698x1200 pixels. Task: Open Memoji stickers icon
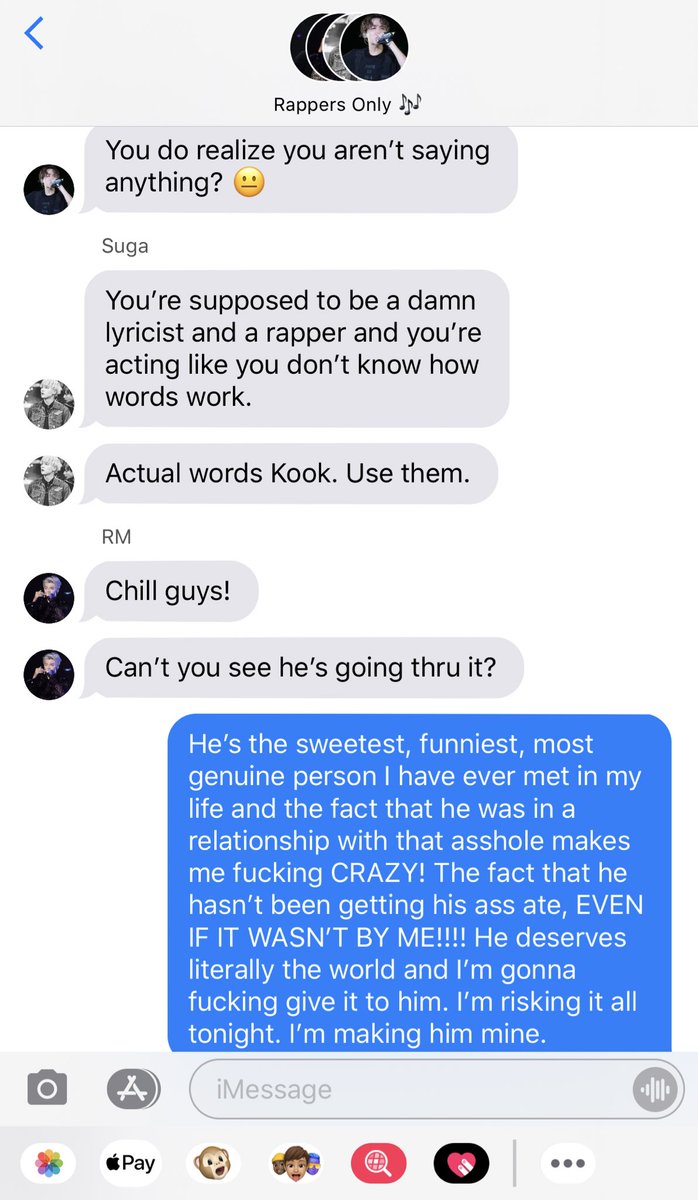click(x=294, y=1163)
